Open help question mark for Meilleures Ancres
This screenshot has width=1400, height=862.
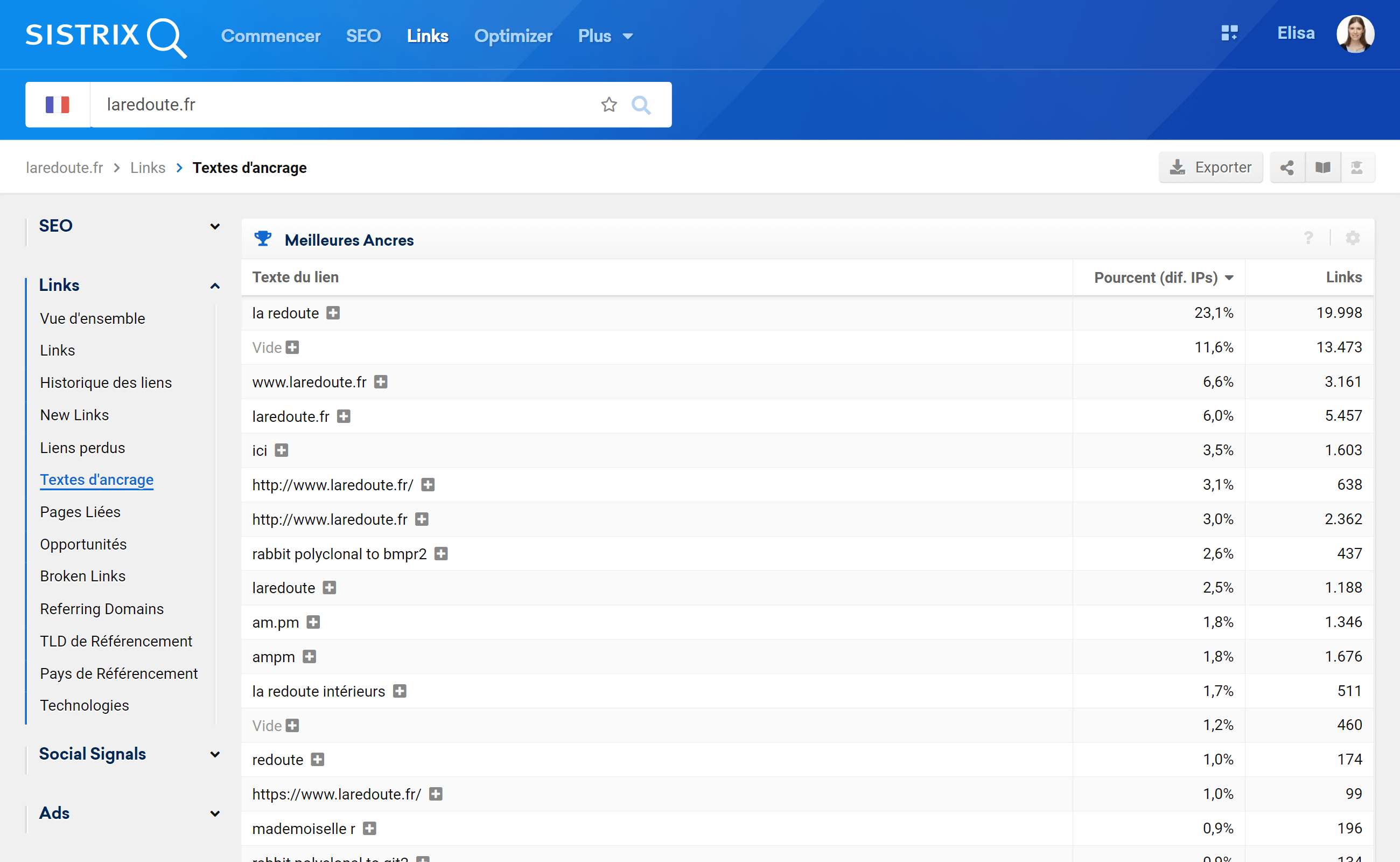[x=1308, y=238]
